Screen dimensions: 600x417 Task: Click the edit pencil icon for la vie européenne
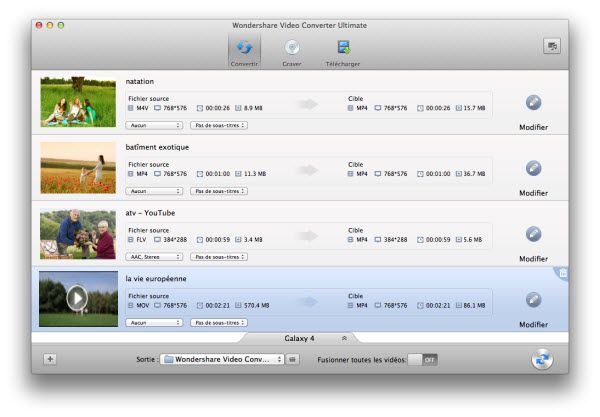coord(533,300)
